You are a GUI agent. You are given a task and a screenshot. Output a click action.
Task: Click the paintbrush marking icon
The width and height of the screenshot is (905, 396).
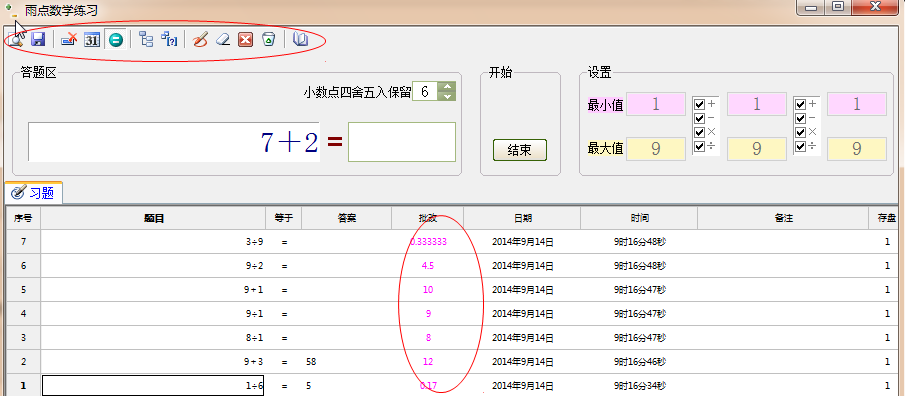click(x=200, y=40)
